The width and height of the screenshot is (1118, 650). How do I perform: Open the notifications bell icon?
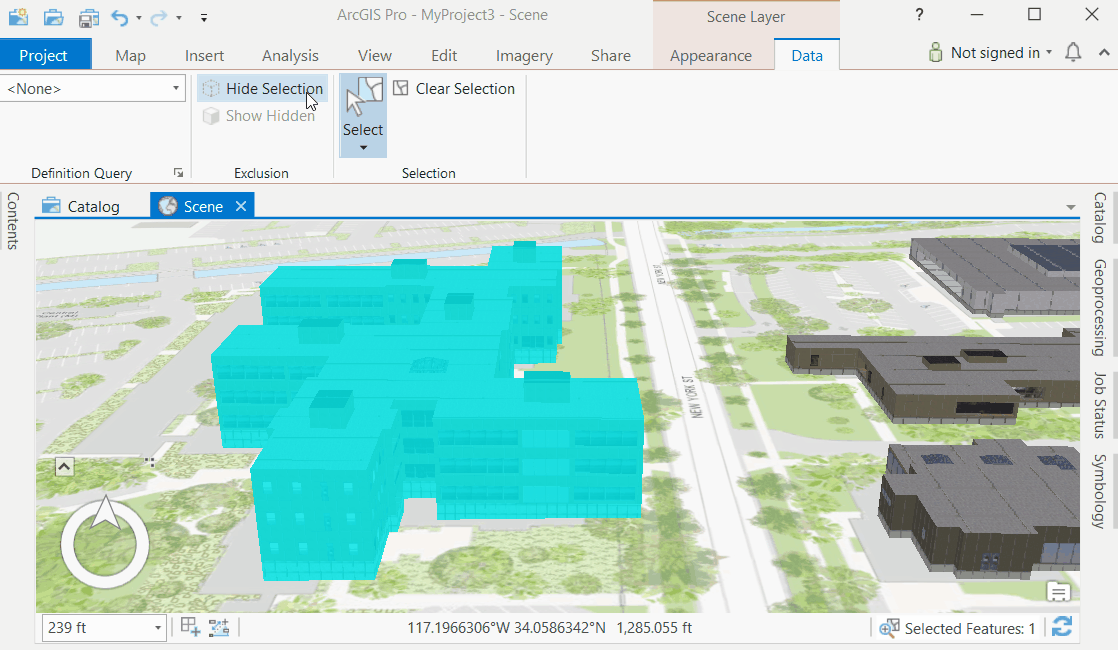[1073, 53]
